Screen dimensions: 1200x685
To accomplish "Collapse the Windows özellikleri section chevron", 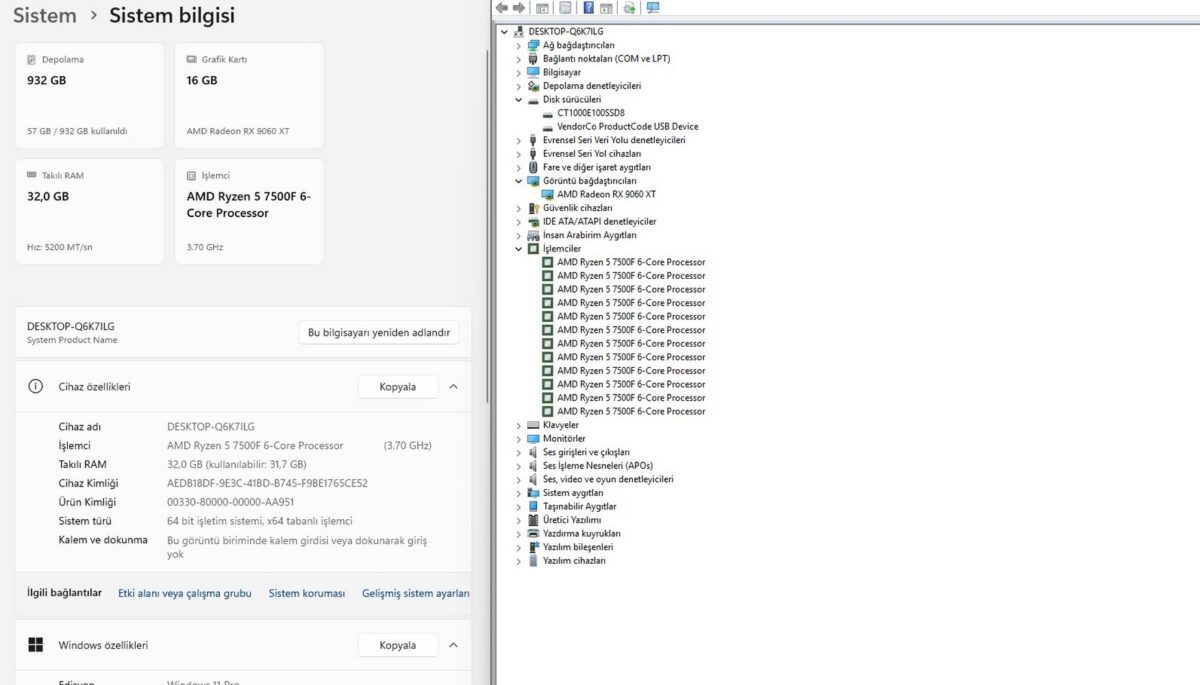I will [453, 645].
